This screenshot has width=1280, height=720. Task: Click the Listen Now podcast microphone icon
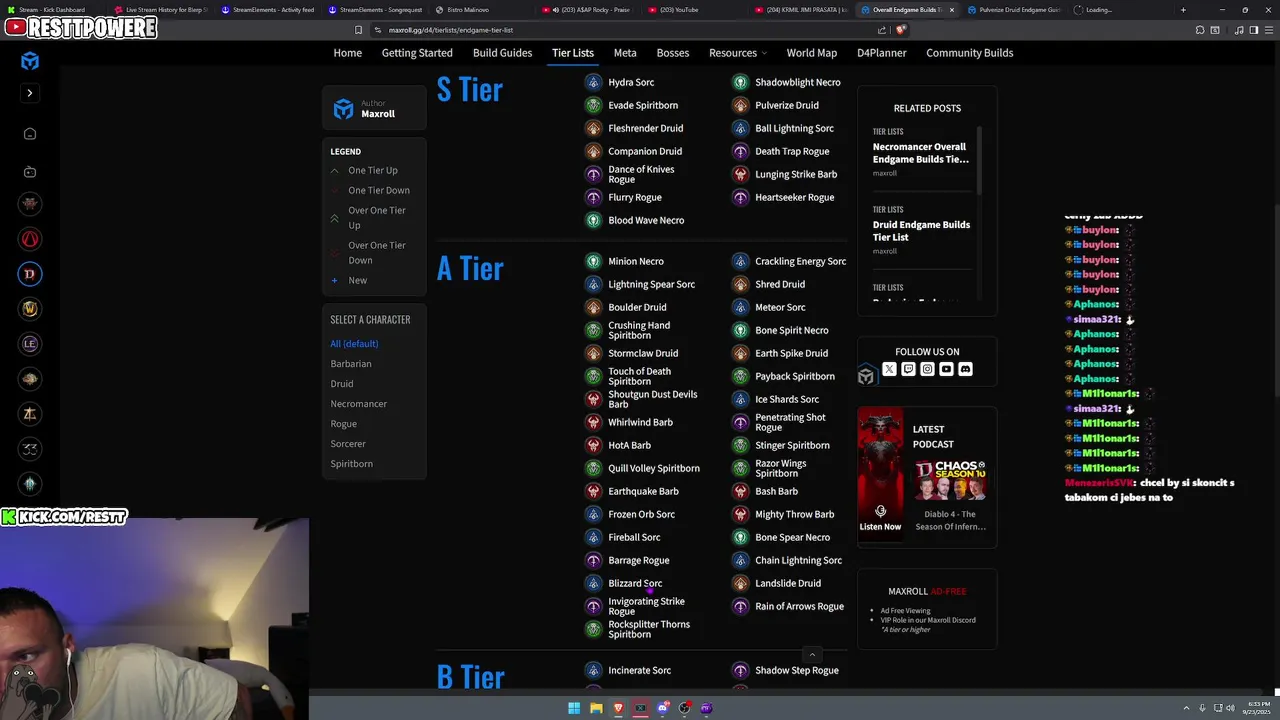click(880, 511)
